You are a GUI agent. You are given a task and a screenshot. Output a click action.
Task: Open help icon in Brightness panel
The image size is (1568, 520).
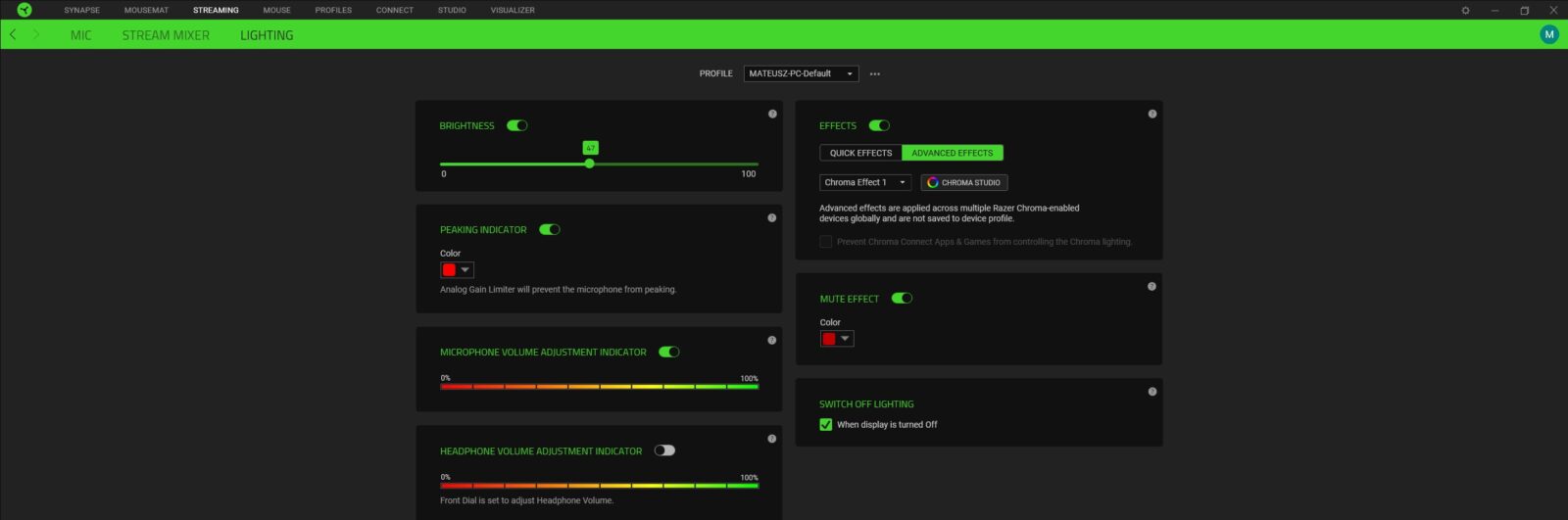click(772, 114)
